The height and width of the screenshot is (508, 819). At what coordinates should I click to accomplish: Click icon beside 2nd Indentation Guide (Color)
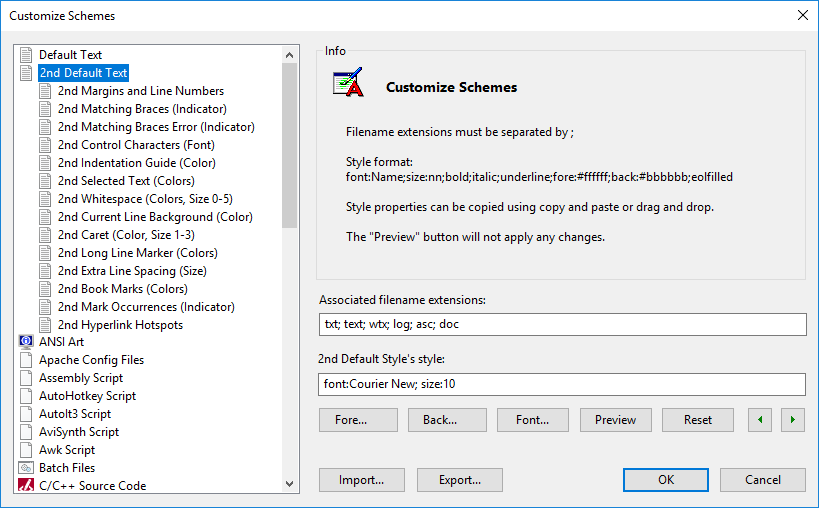tap(45, 163)
